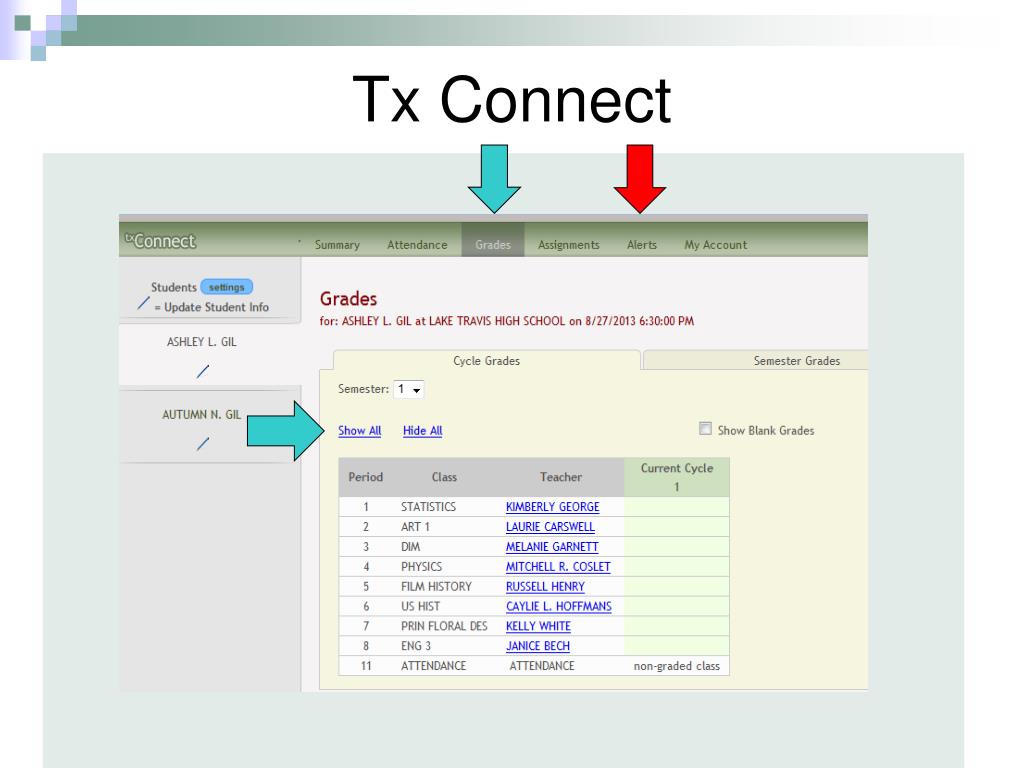
Task: Switch to the Semester Grades tab
Action: (x=756, y=360)
